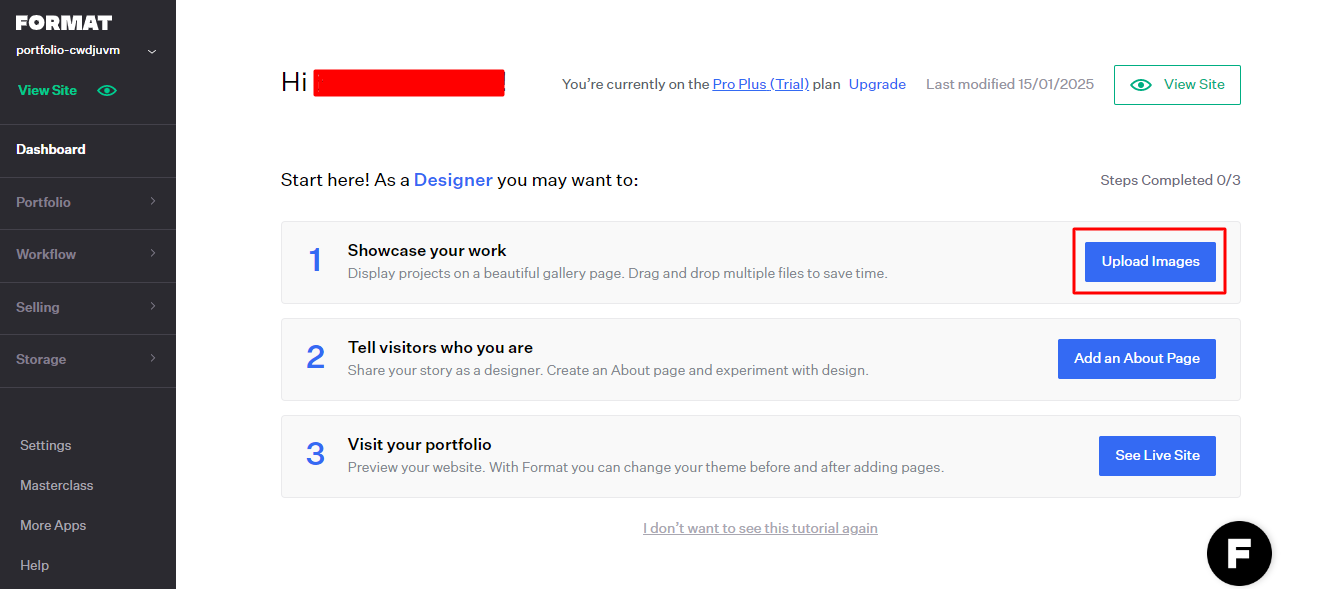Click the Share your story as a designer description
Screen dimensions: 1326x589
(608, 370)
